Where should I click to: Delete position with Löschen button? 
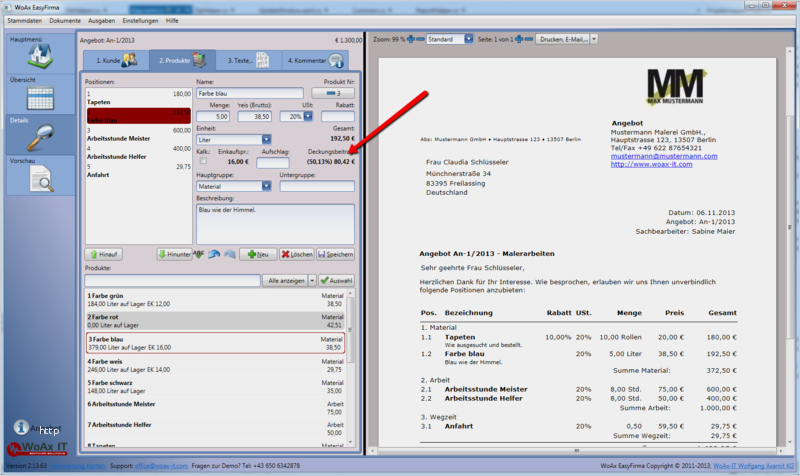296,254
